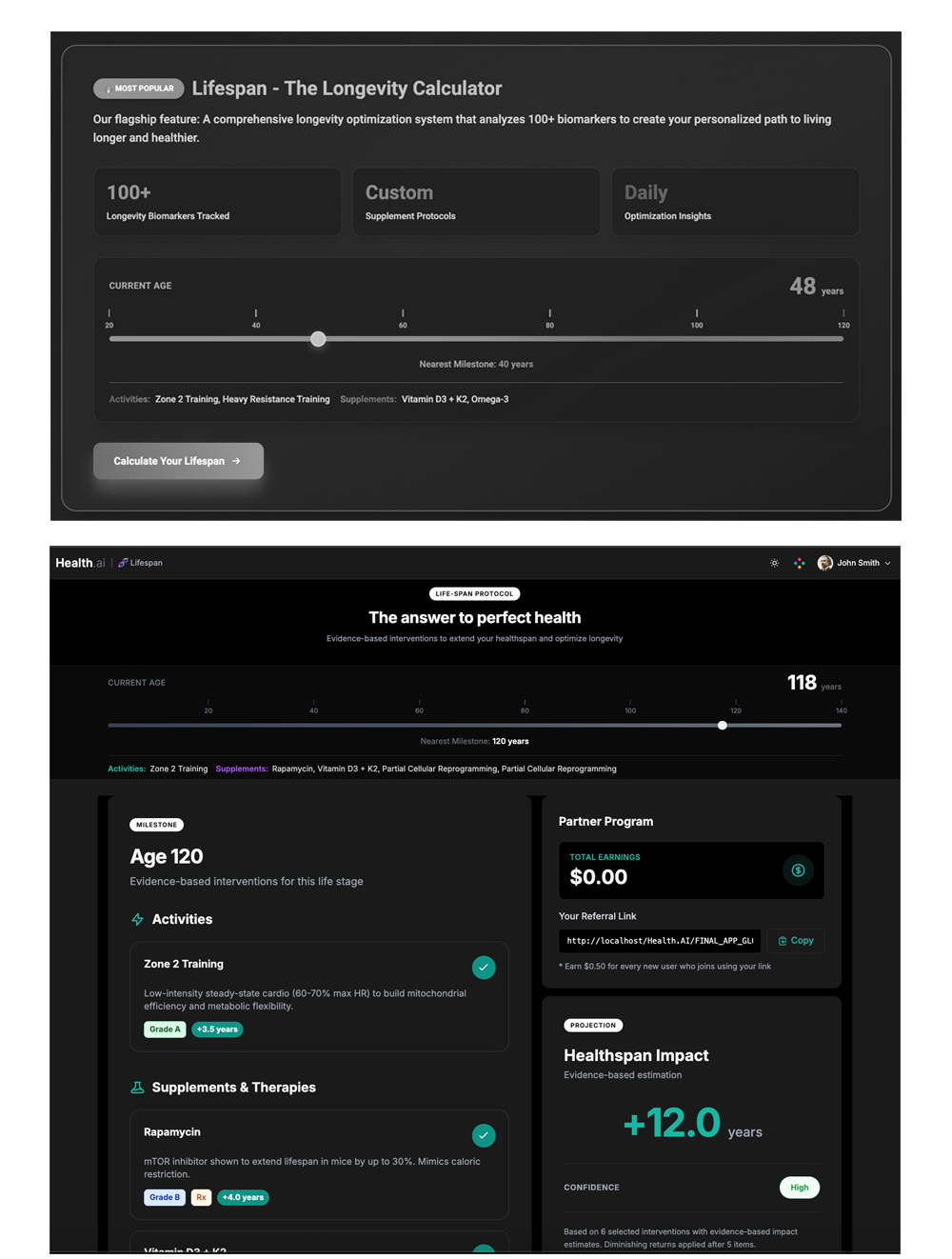Click the Health.ai logo

[80, 563]
